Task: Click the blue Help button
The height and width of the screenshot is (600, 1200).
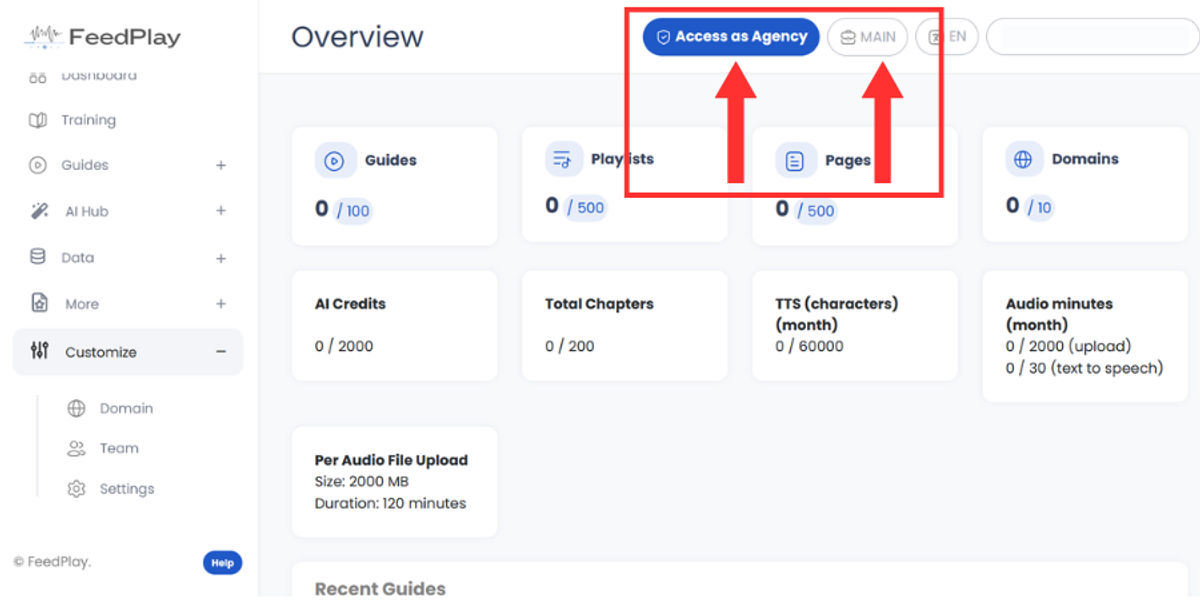Action: click(222, 563)
